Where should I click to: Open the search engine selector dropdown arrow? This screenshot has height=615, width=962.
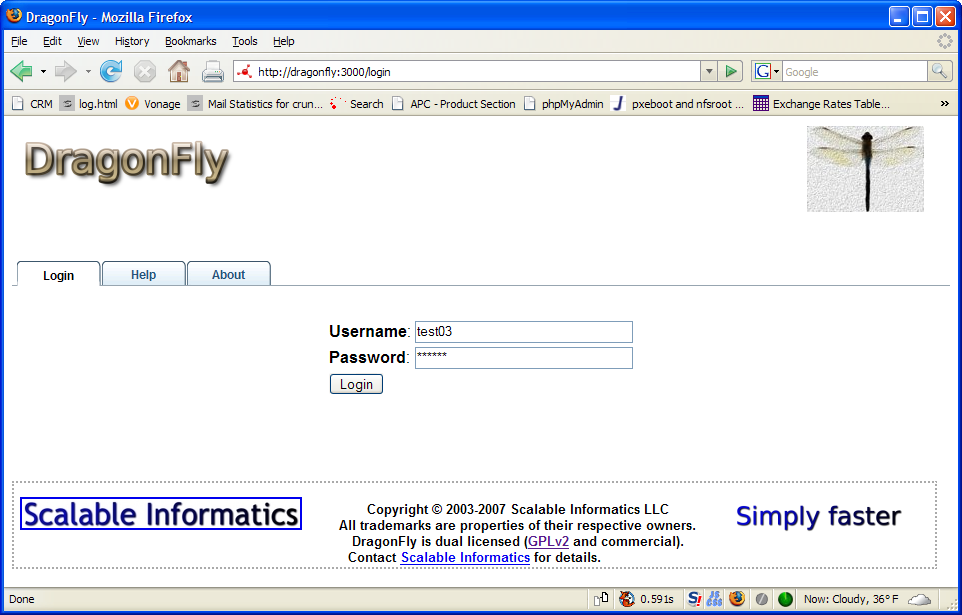[776, 72]
